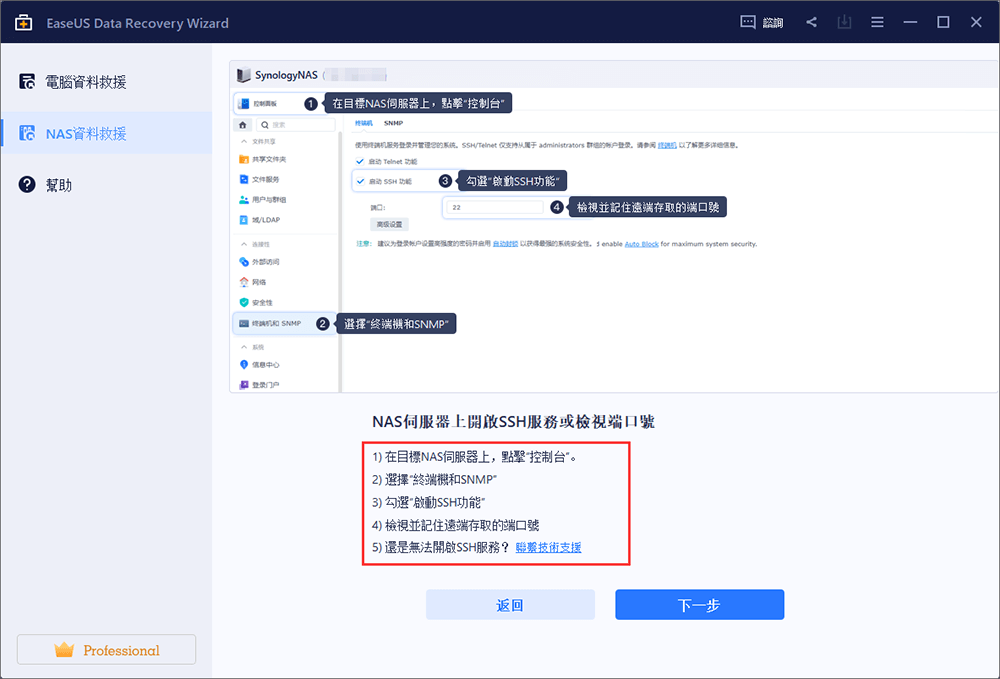Select NAS資料救援 in the sidebar

tap(106, 133)
